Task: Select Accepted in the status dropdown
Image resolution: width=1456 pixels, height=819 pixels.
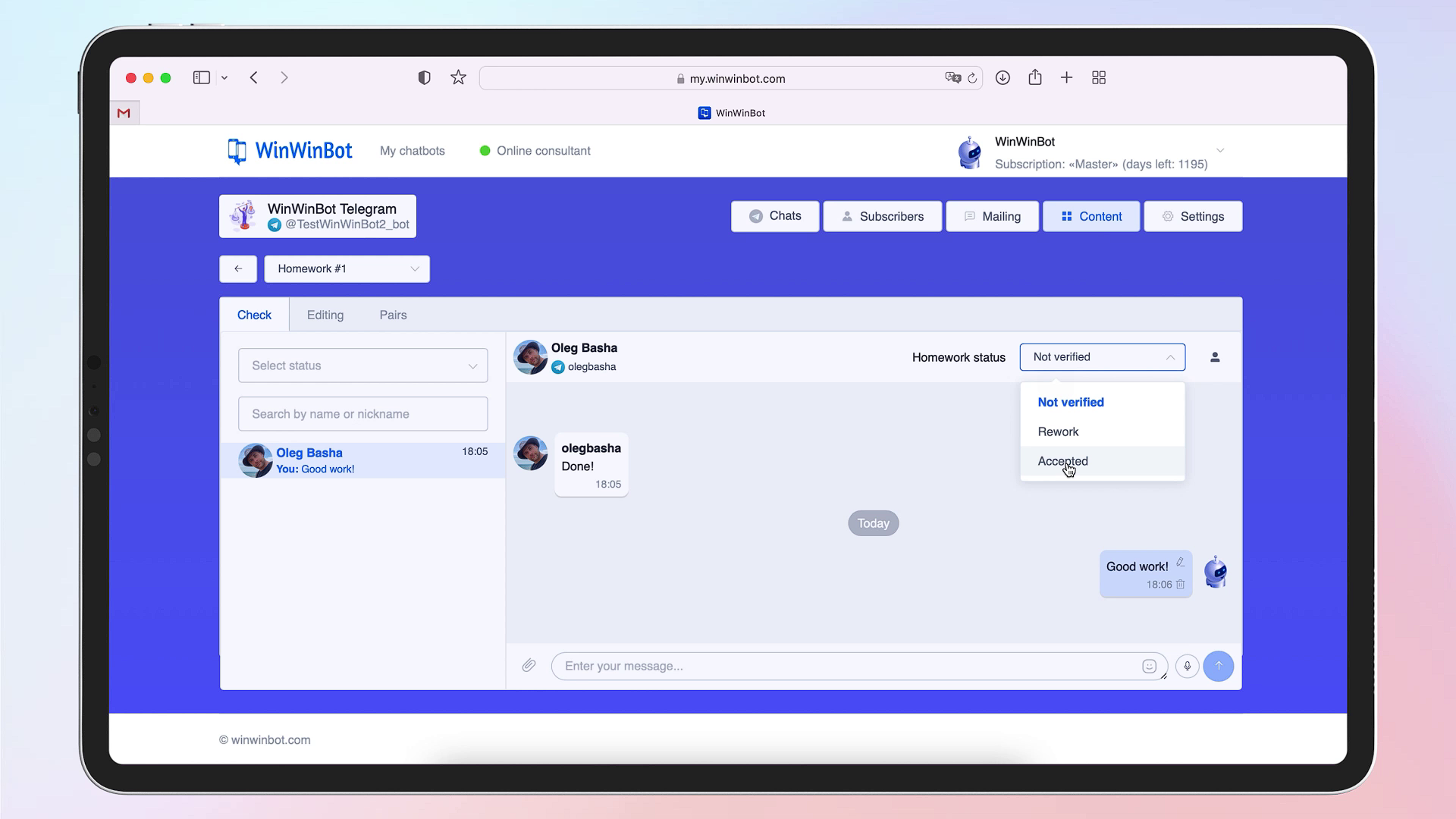Action: click(1062, 461)
